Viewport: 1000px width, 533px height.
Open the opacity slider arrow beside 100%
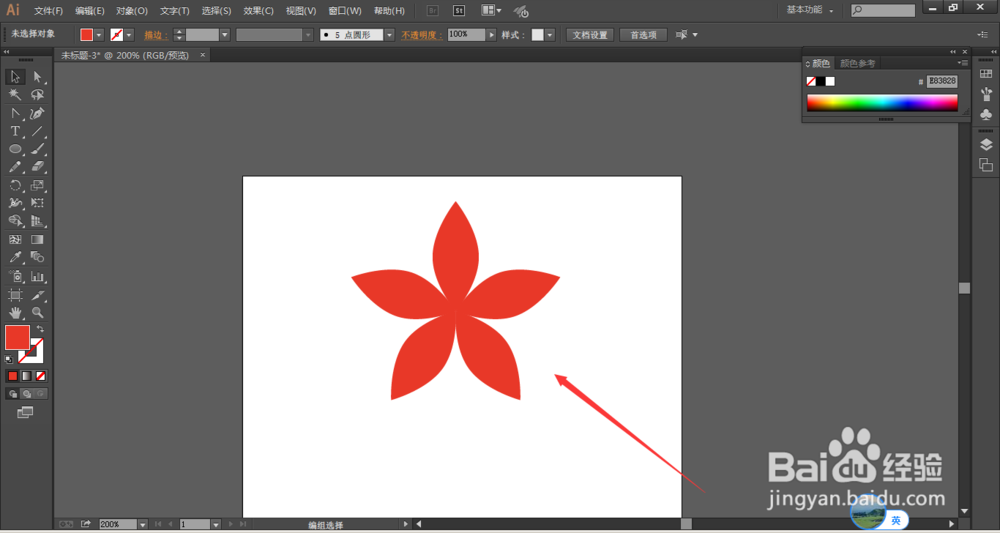tap(491, 35)
